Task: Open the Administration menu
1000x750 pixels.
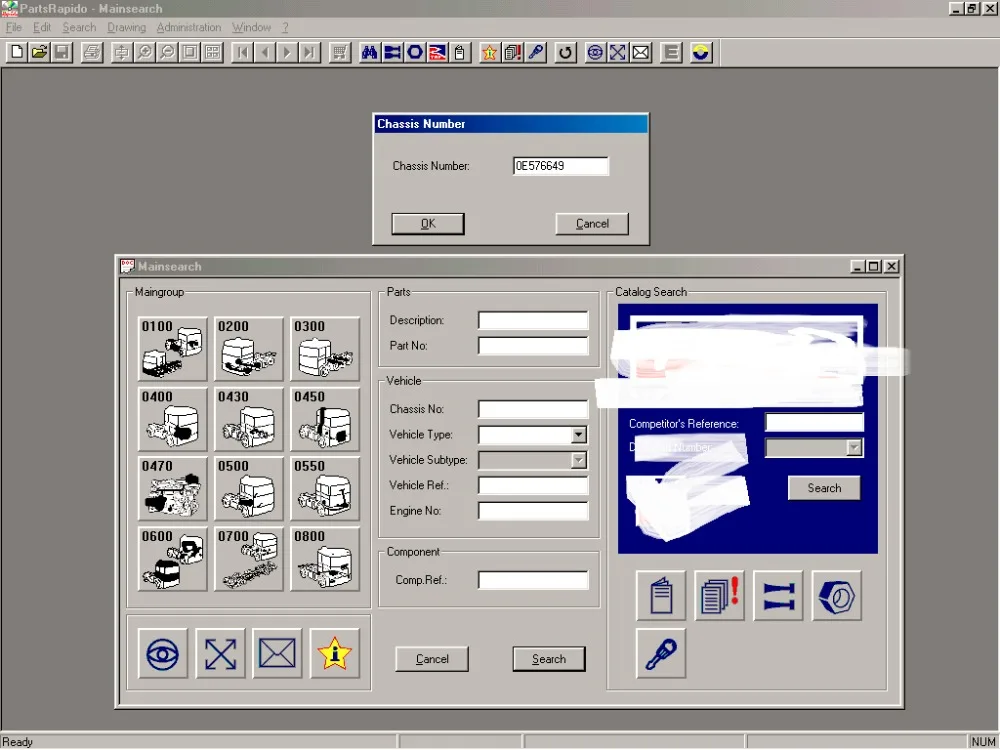Action: [x=189, y=27]
